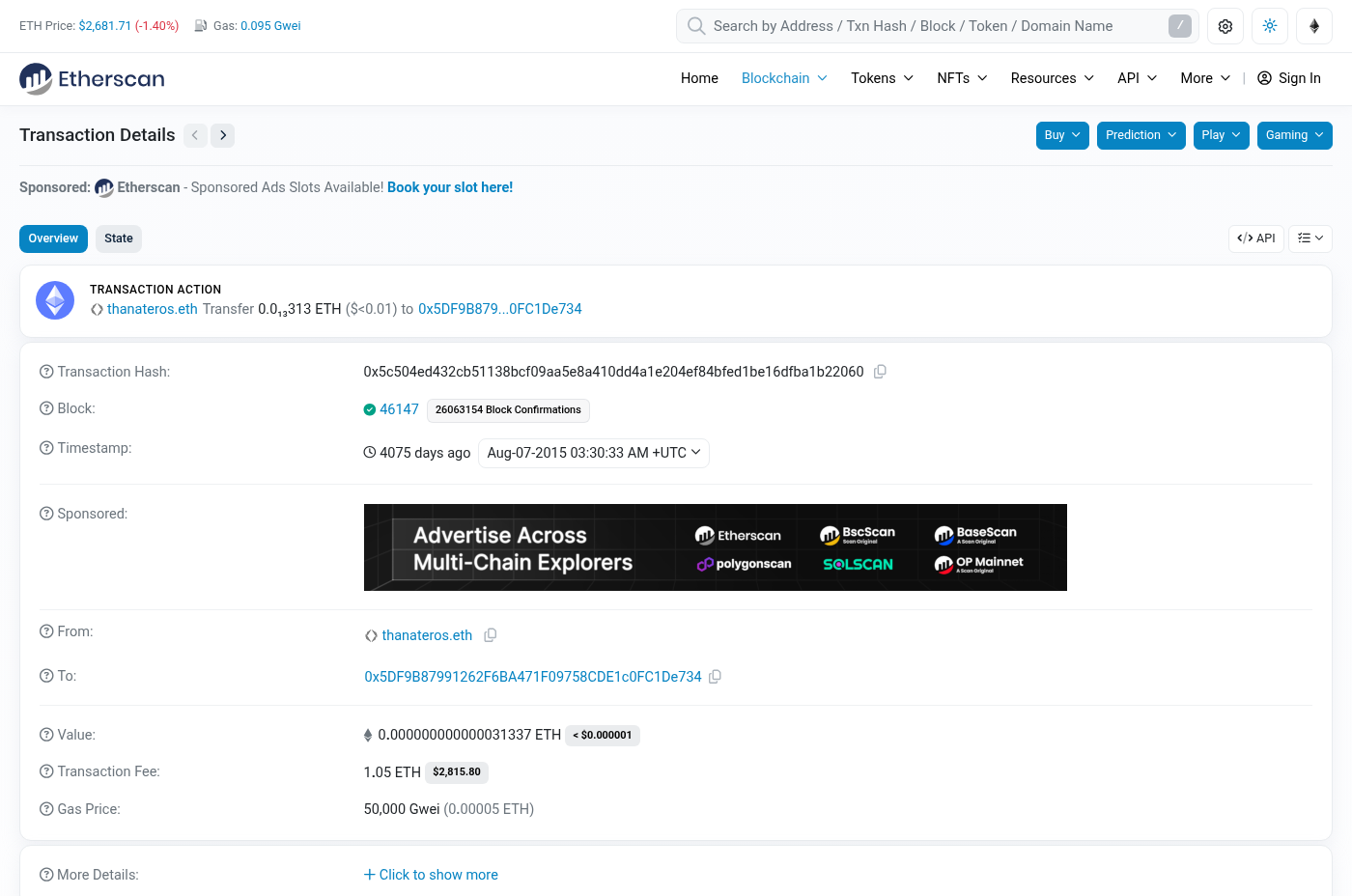Switch to the State tab

pyautogui.click(x=119, y=238)
